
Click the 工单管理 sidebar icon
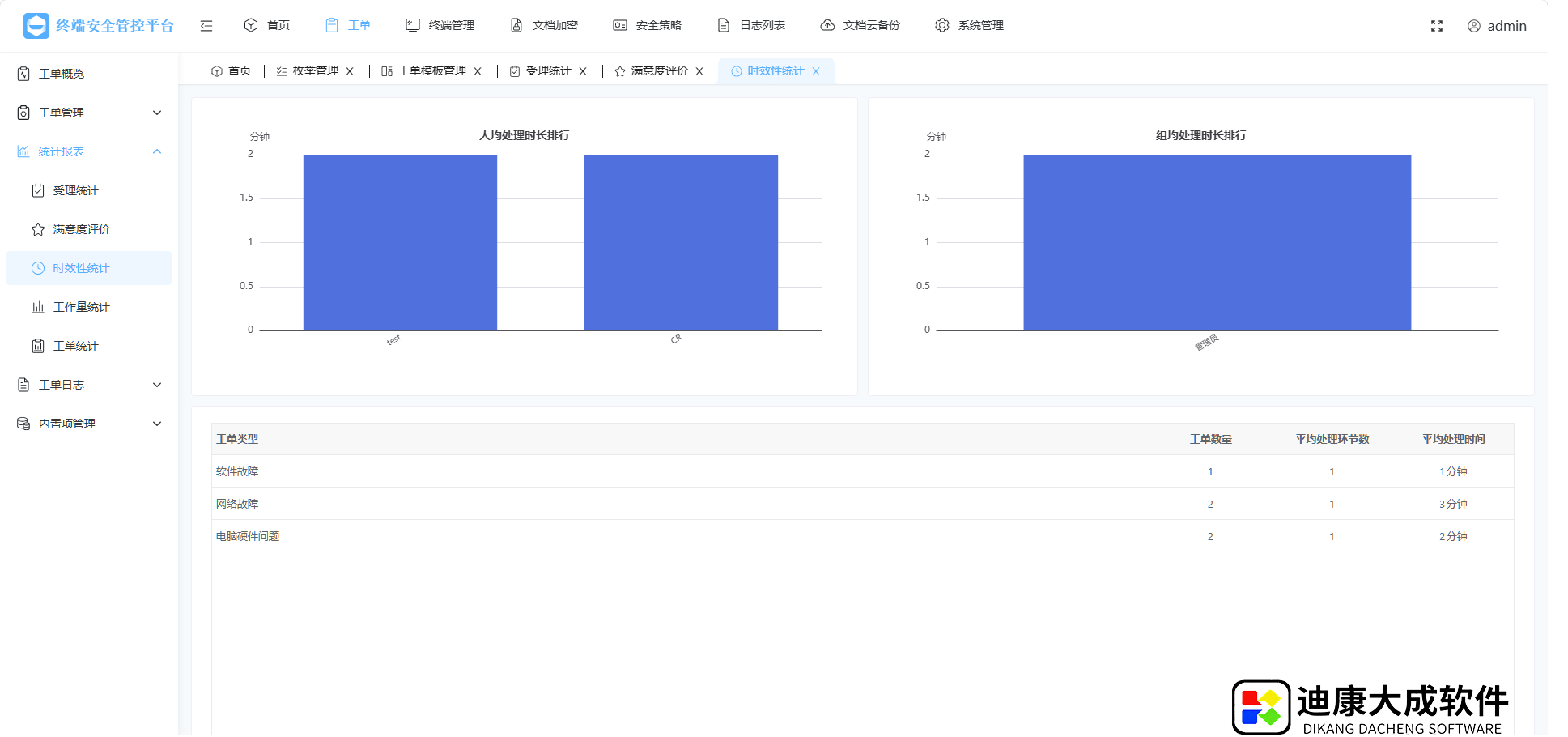coord(23,113)
